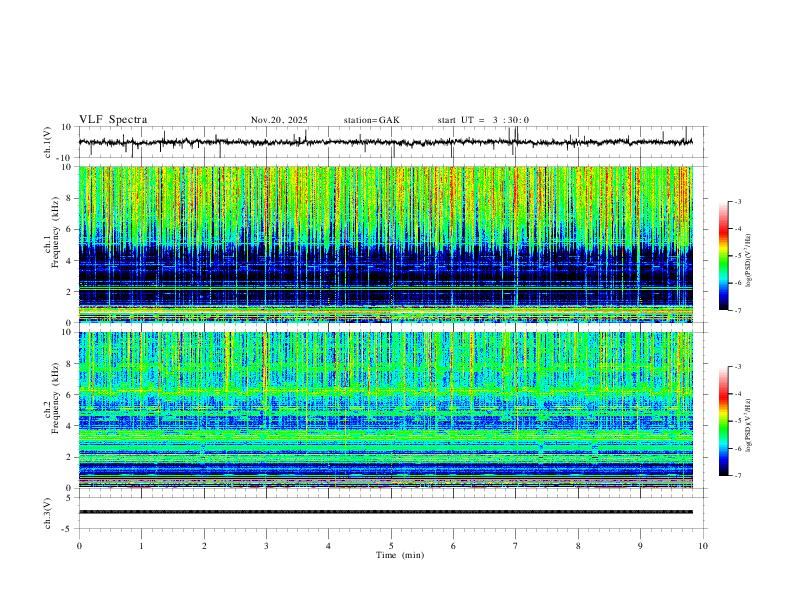
Task: Click the ch.2 PSD color bar
Action: click(723, 421)
